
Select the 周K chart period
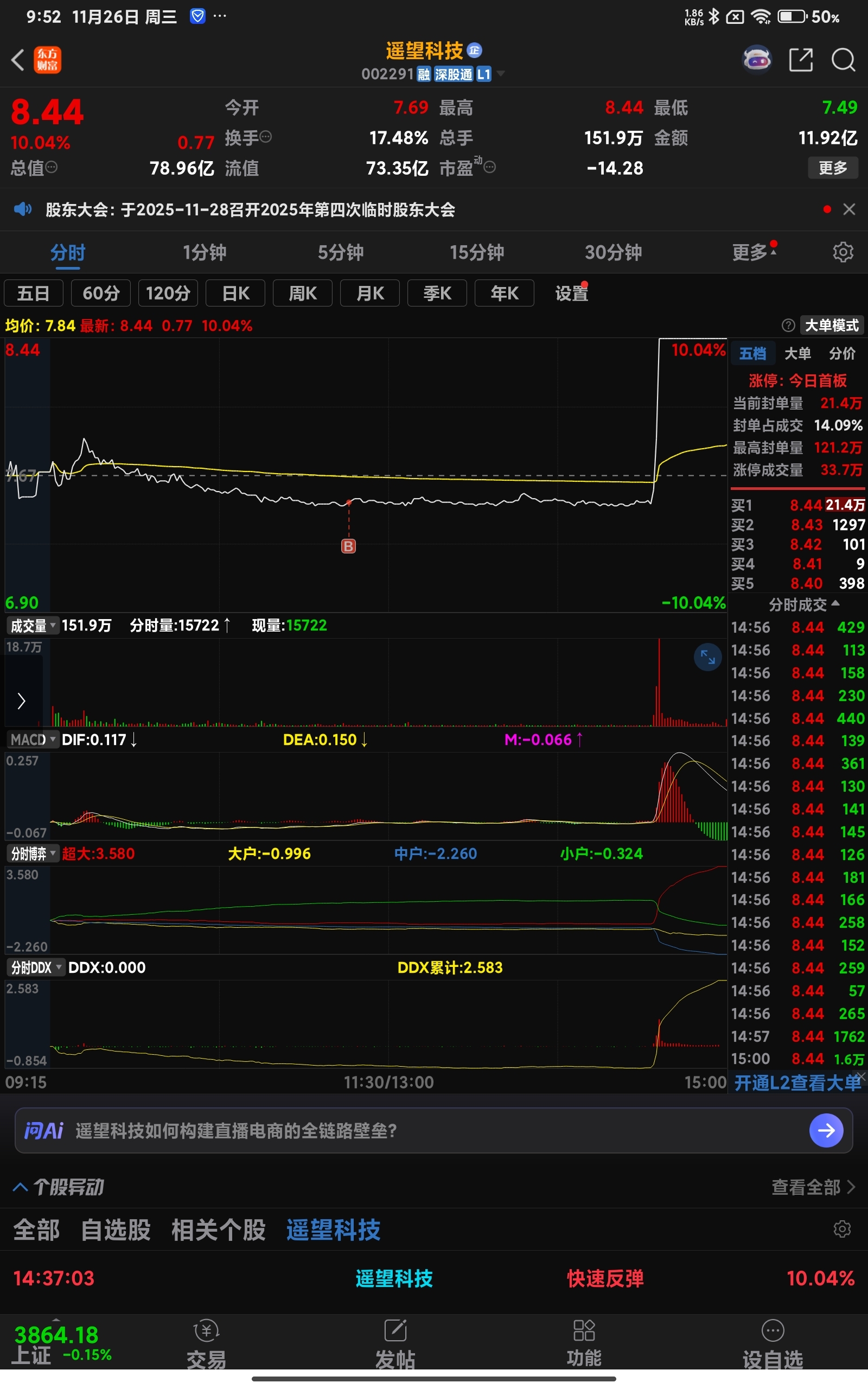click(x=303, y=294)
